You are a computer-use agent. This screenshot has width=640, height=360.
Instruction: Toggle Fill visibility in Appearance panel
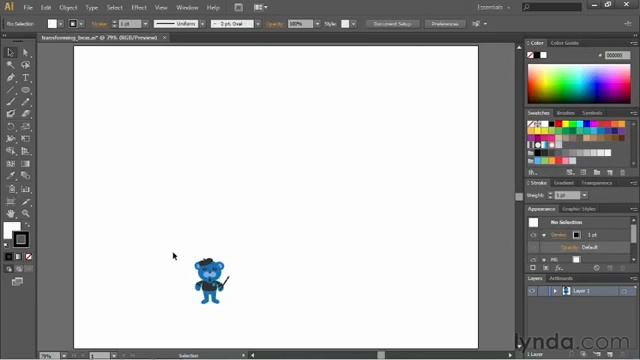(x=533, y=260)
